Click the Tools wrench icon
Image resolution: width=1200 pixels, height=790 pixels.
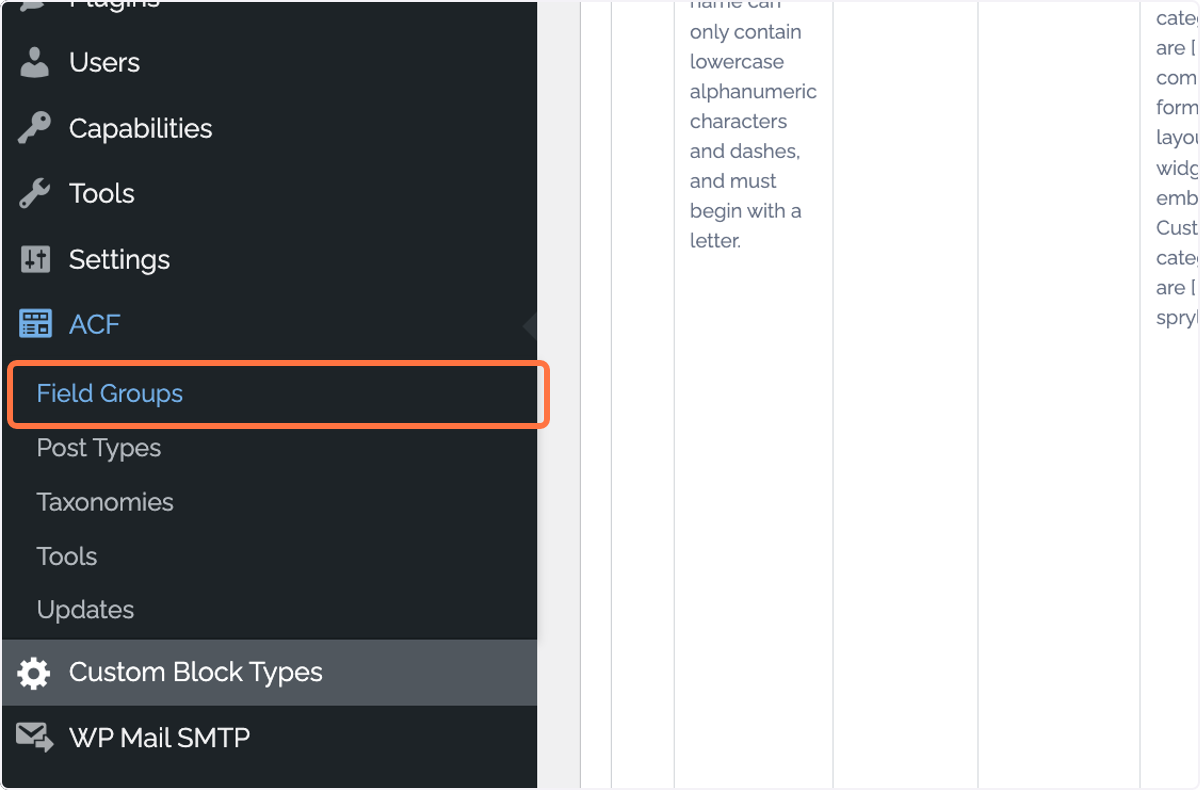tap(35, 193)
